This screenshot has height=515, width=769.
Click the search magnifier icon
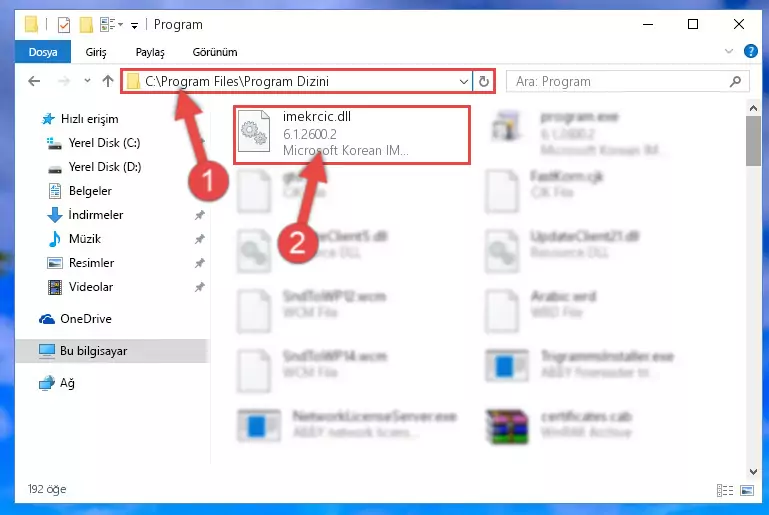(735, 81)
